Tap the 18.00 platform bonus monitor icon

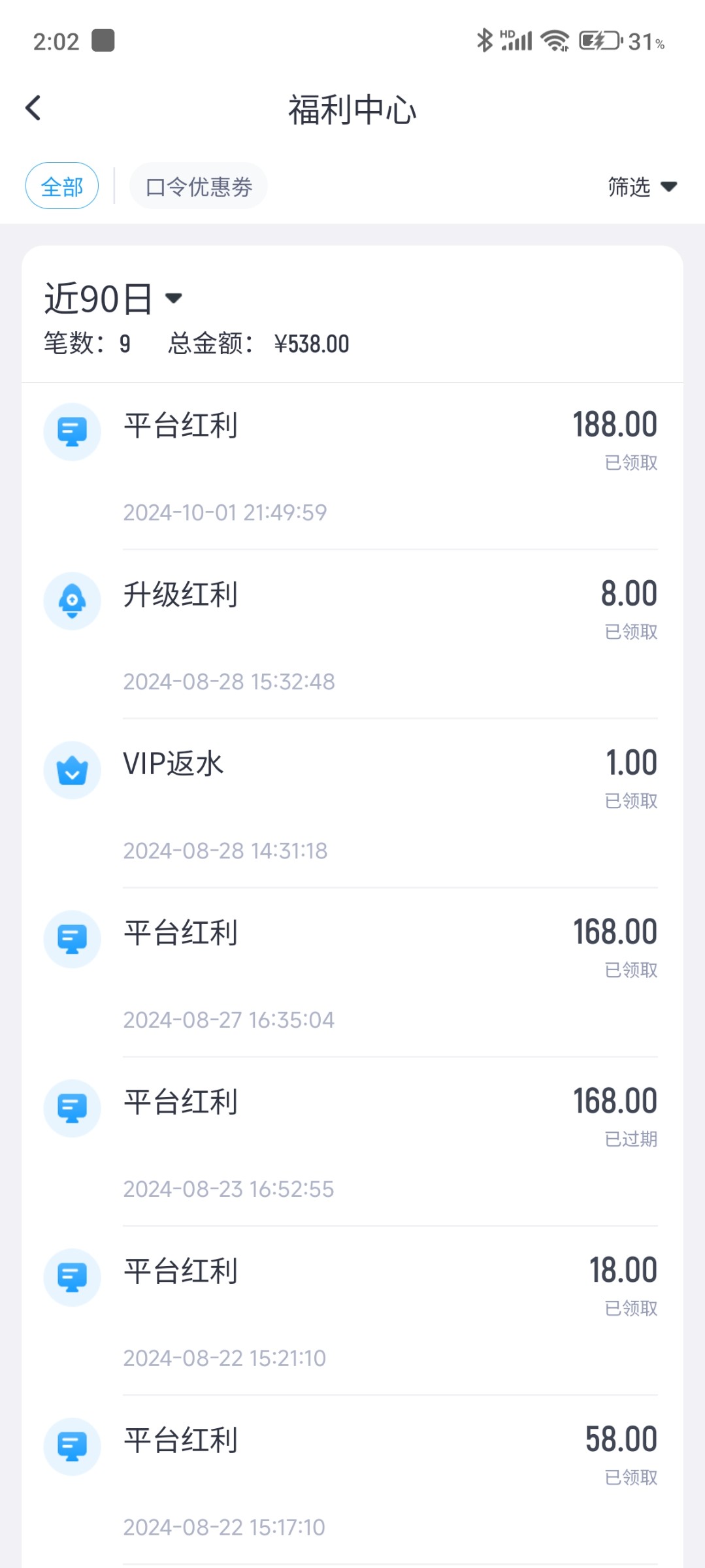coord(72,1278)
